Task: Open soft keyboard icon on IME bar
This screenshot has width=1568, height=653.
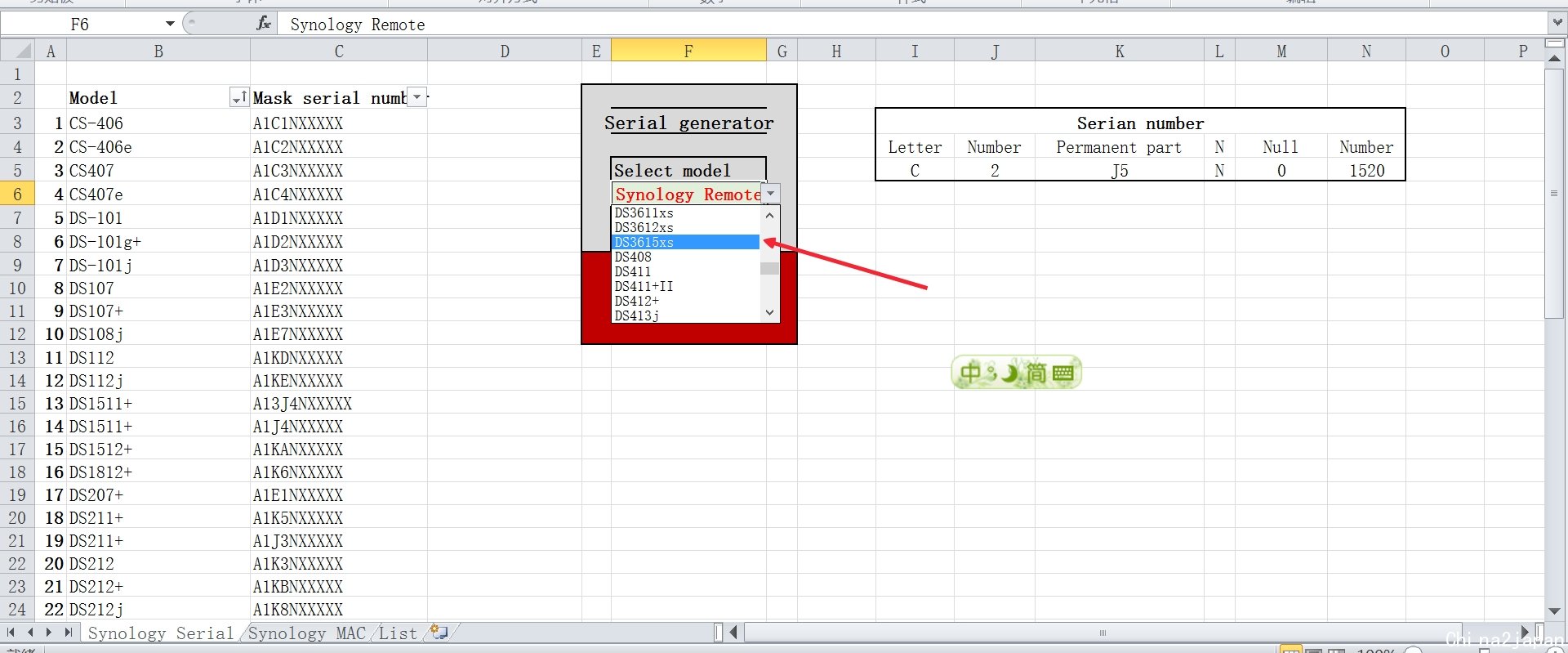Action: (x=1062, y=373)
